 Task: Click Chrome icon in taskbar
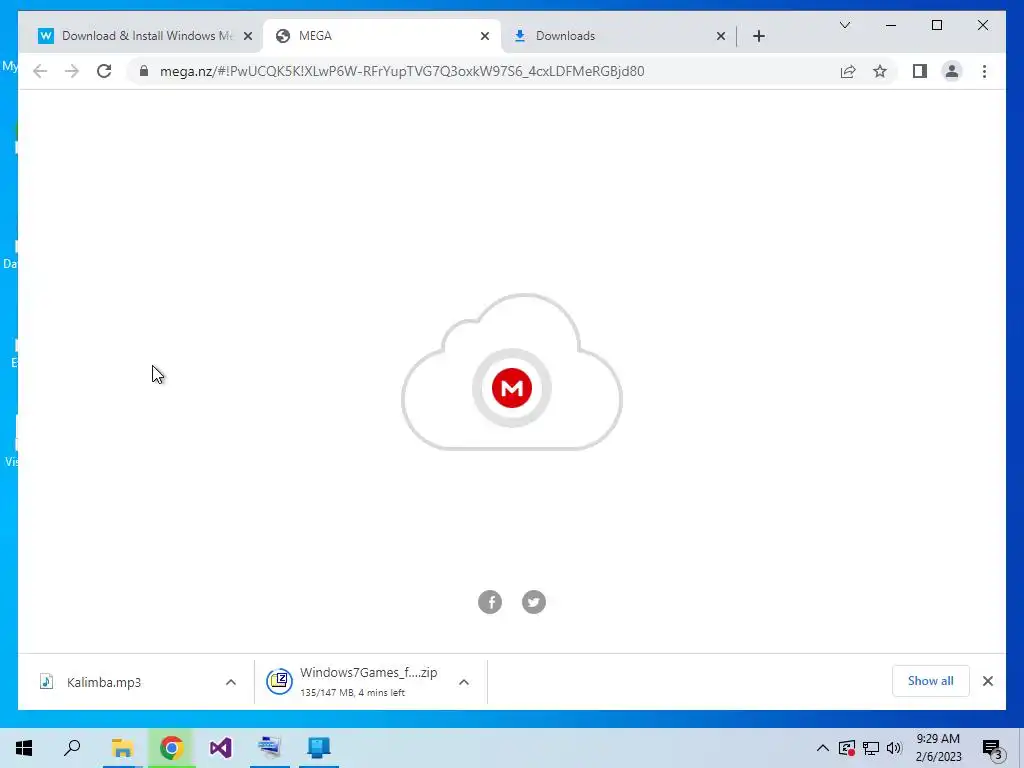pyautogui.click(x=171, y=748)
